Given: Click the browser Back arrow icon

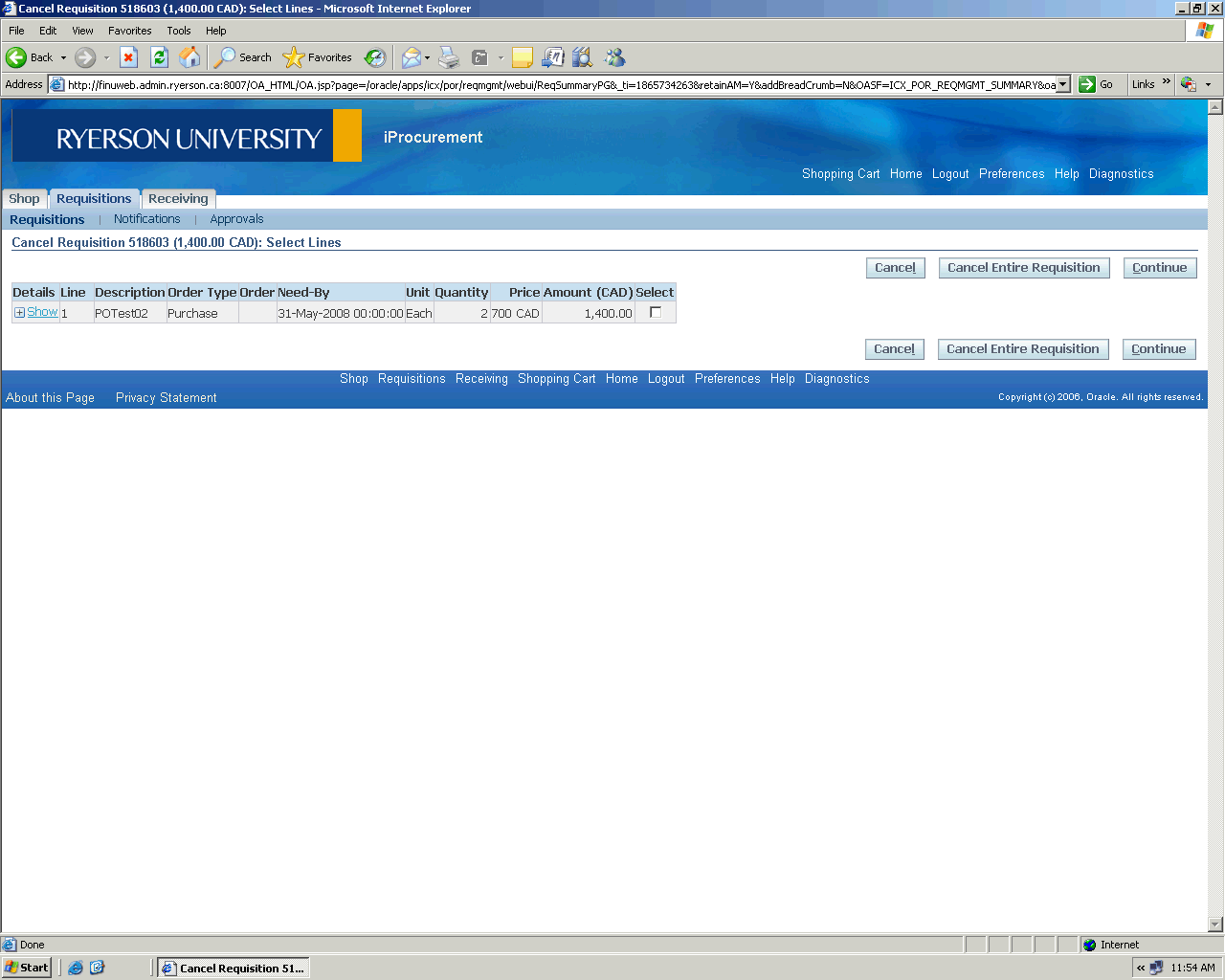Looking at the screenshot, I should pyautogui.click(x=17, y=57).
